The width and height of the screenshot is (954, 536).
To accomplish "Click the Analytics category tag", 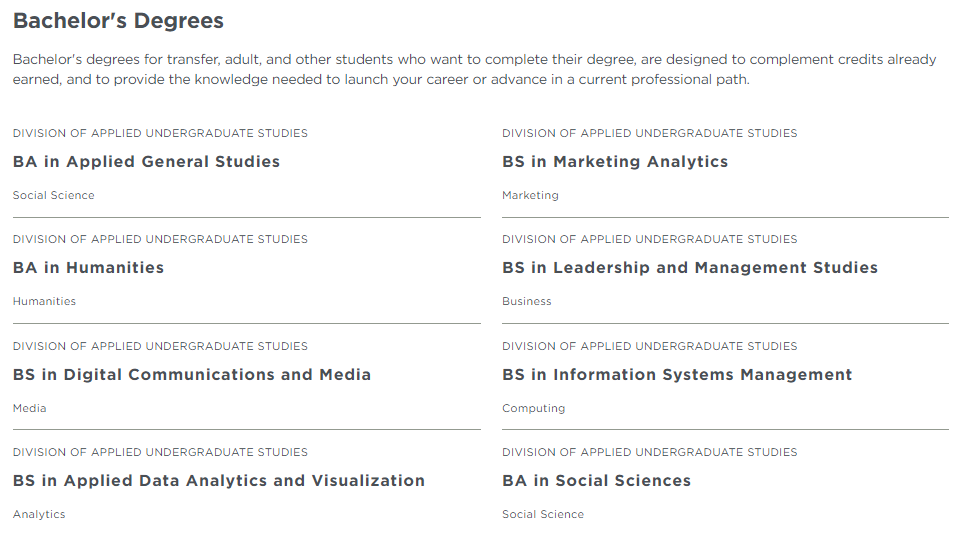I will pyautogui.click(x=39, y=514).
